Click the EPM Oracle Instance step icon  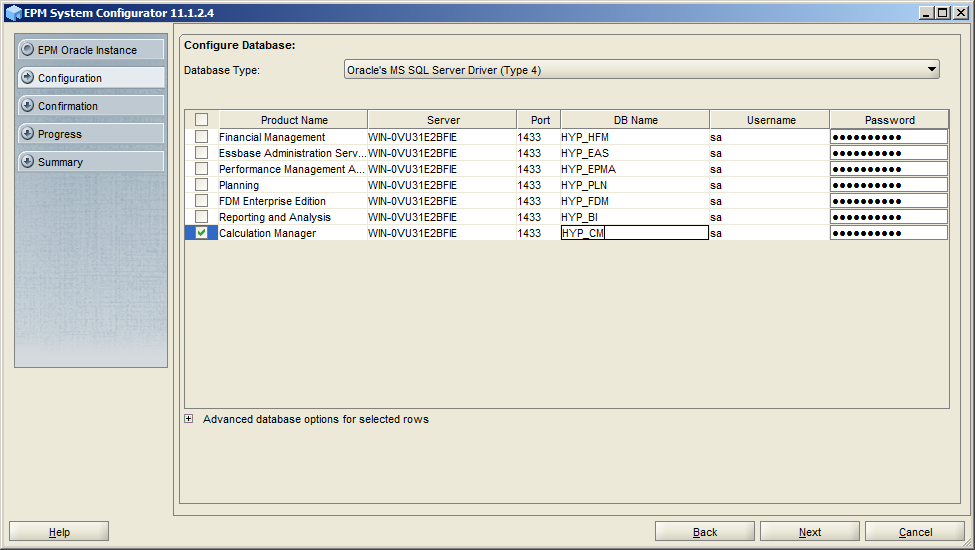point(27,49)
